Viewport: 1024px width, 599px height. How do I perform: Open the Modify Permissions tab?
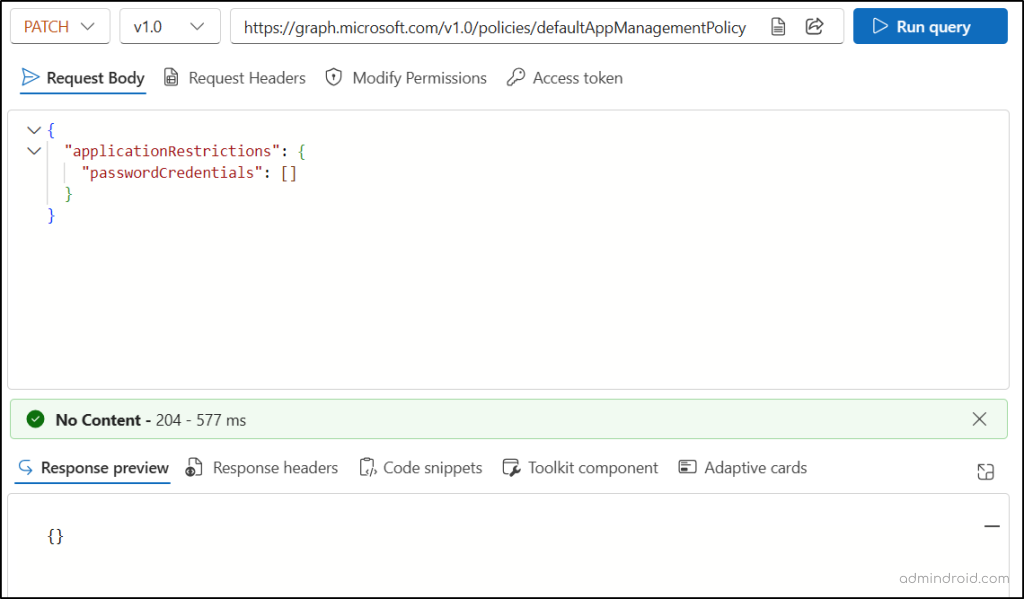(x=406, y=78)
